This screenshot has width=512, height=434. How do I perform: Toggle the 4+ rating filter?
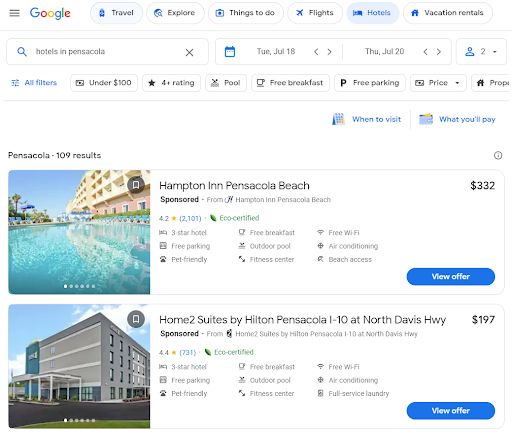[171, 83]
